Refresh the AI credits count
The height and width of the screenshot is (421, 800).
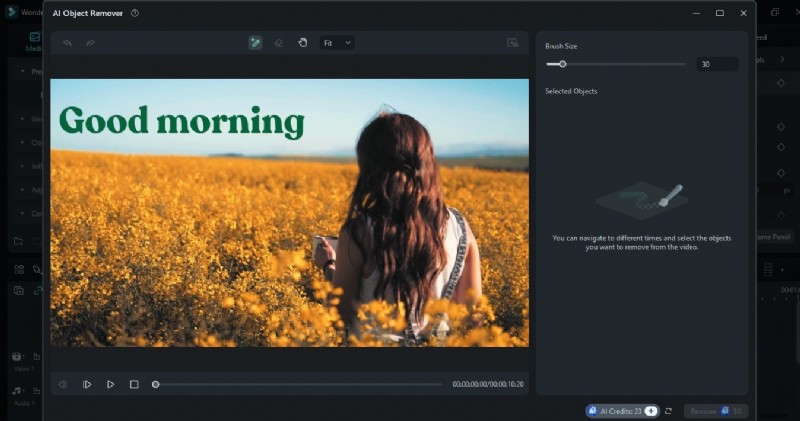(668, 411)
